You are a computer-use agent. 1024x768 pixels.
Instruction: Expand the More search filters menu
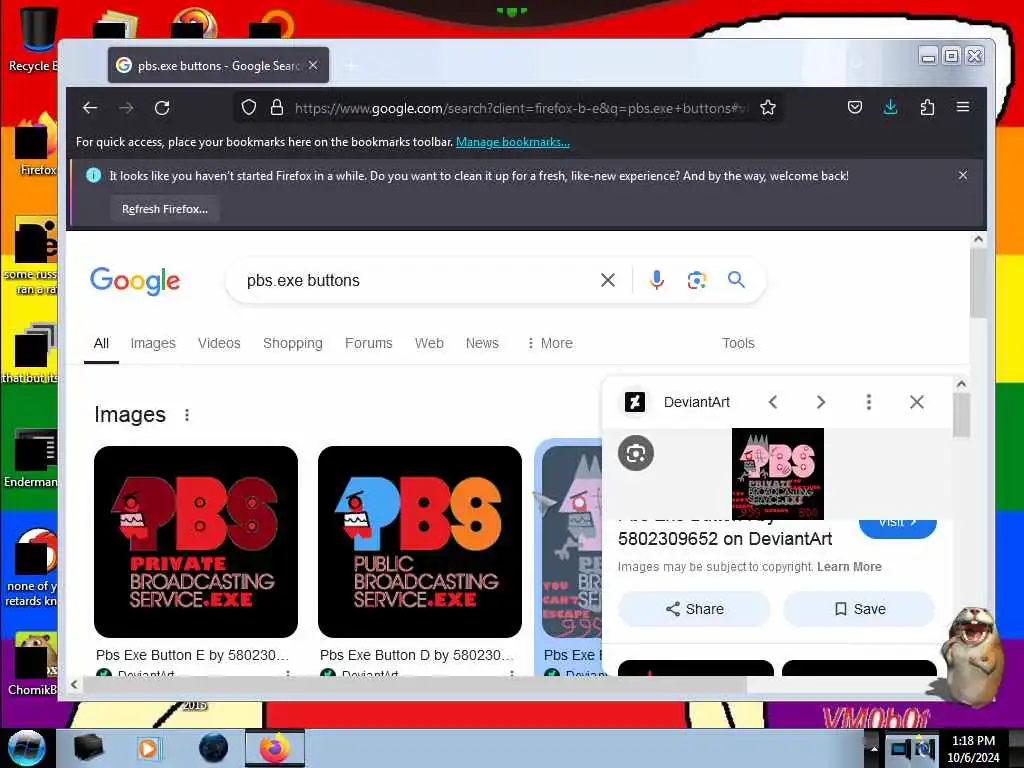549,343
